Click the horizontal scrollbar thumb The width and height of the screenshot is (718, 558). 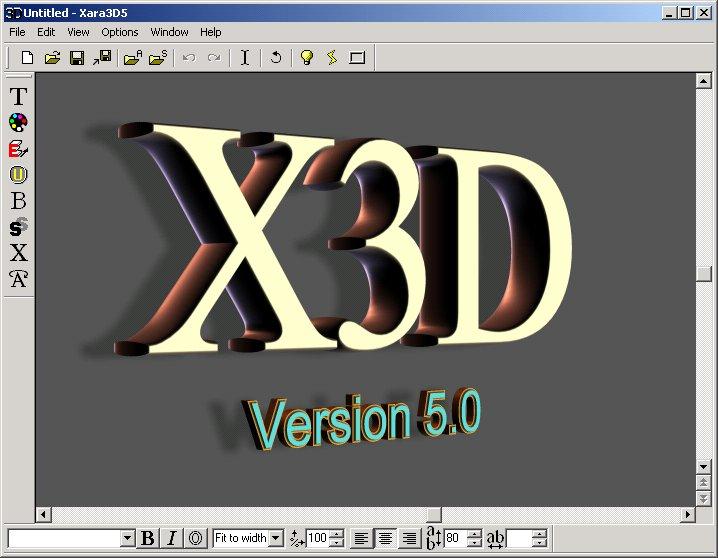434,515
